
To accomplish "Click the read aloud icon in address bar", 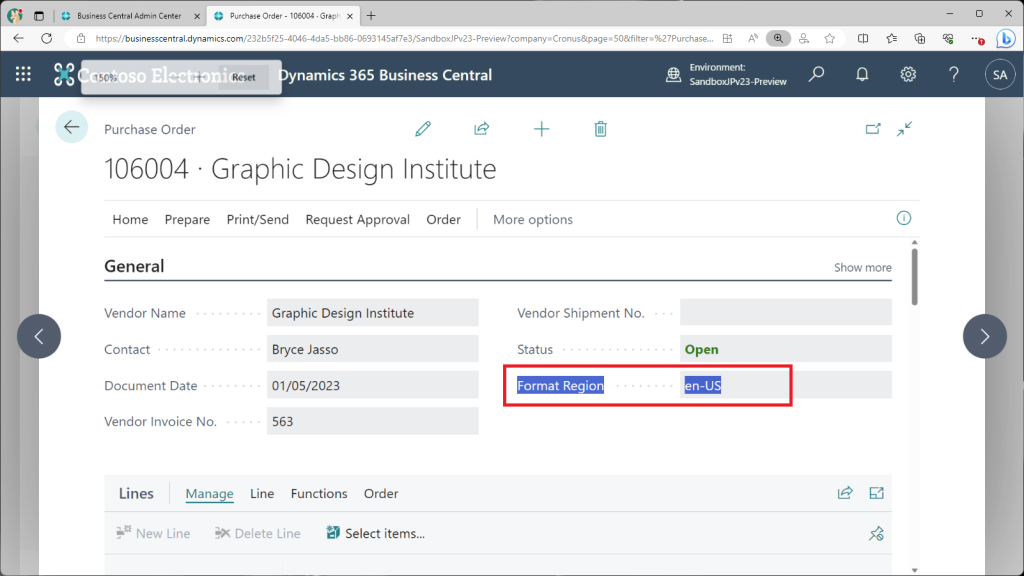I will [753, 39].
